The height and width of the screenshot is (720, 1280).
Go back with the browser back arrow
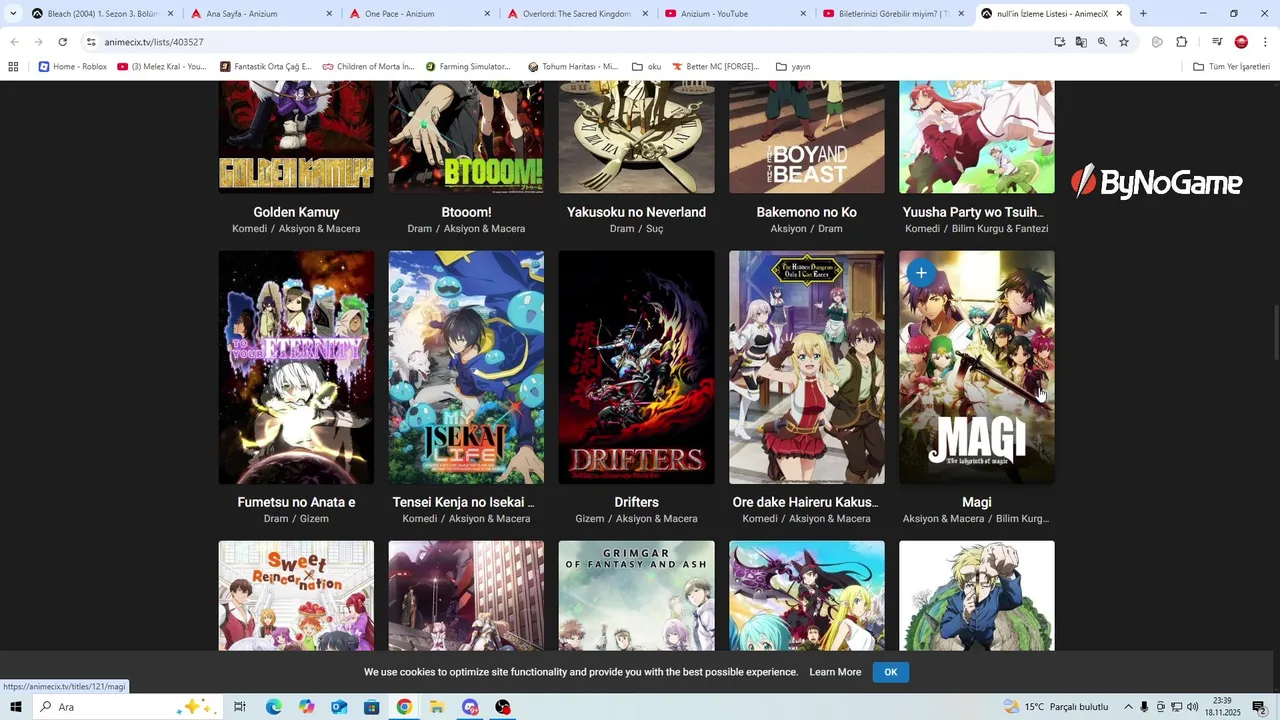(14, 42)
